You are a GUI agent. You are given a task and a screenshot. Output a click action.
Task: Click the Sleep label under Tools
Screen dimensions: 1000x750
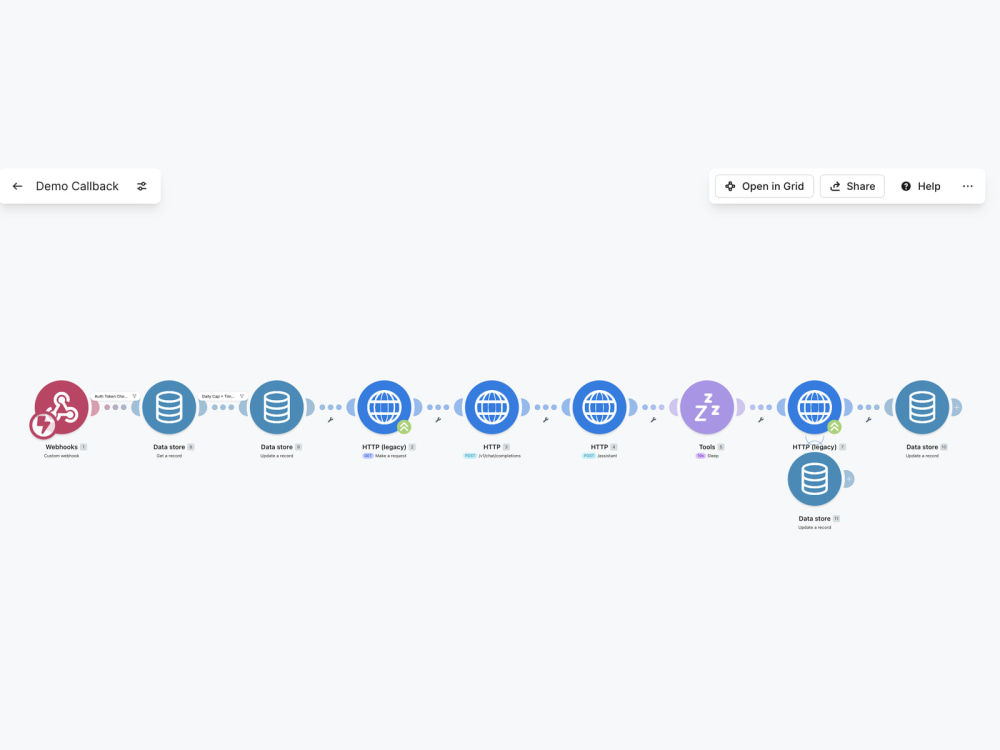pos(713,456)
